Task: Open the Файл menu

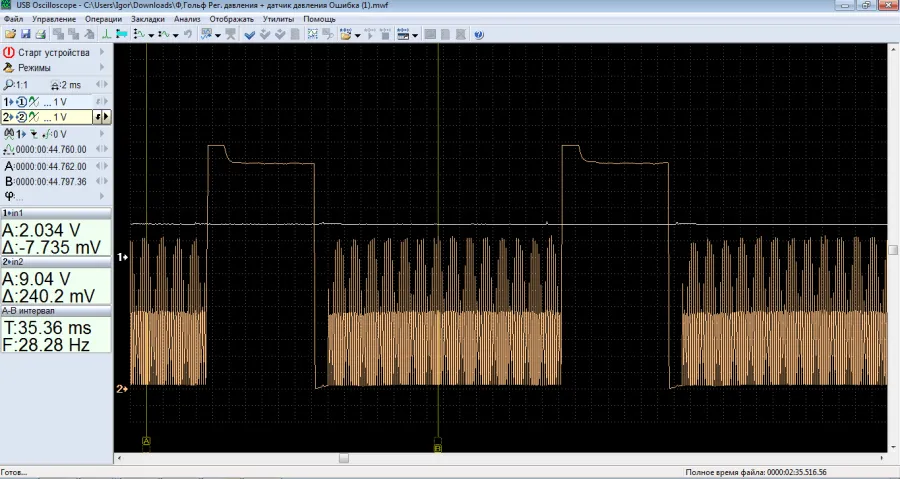Action: [x=13, y=19]
